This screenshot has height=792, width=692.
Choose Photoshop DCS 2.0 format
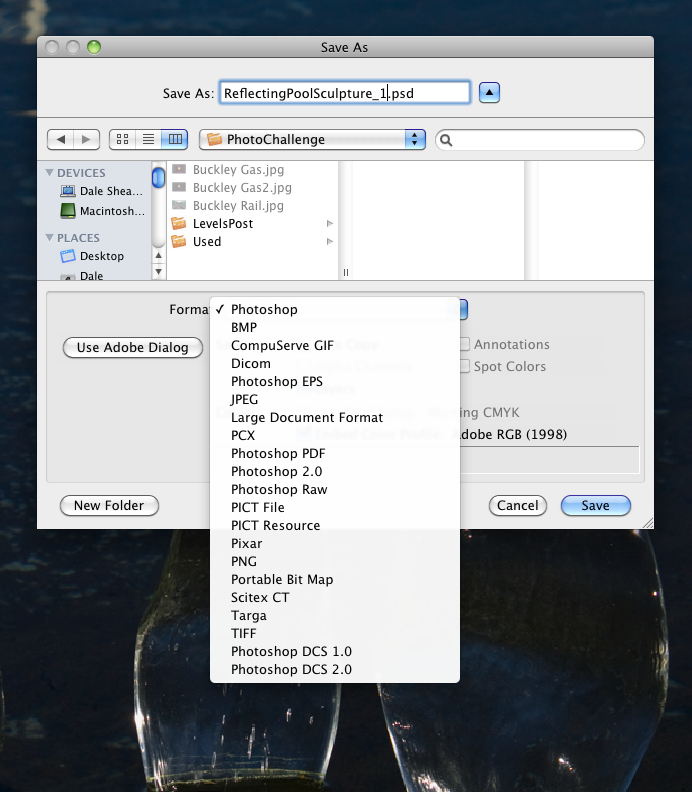tap(334, 669)
